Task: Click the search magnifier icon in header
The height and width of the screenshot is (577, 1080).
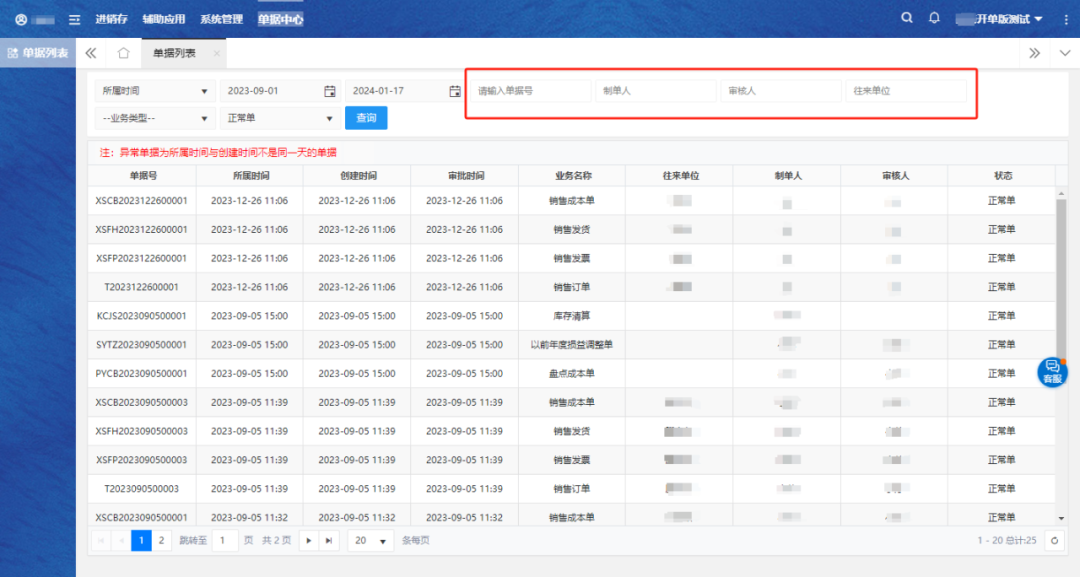Action: 907,18
